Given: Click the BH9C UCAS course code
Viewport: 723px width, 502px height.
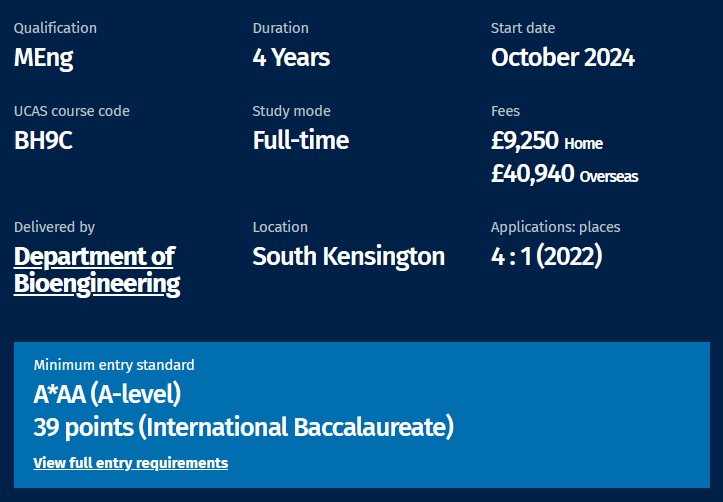Looking at the screenshot, I should point(43,140).
